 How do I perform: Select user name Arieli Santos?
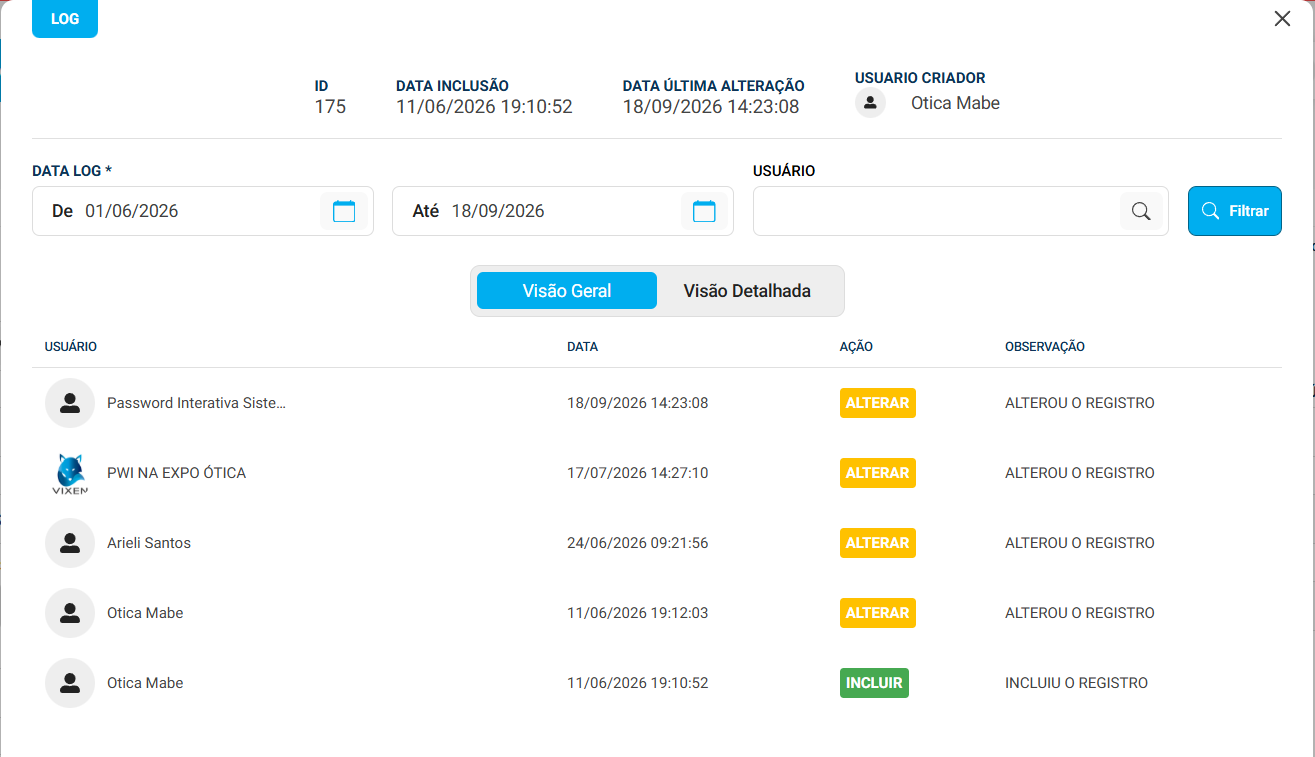[x=149, y=543]
